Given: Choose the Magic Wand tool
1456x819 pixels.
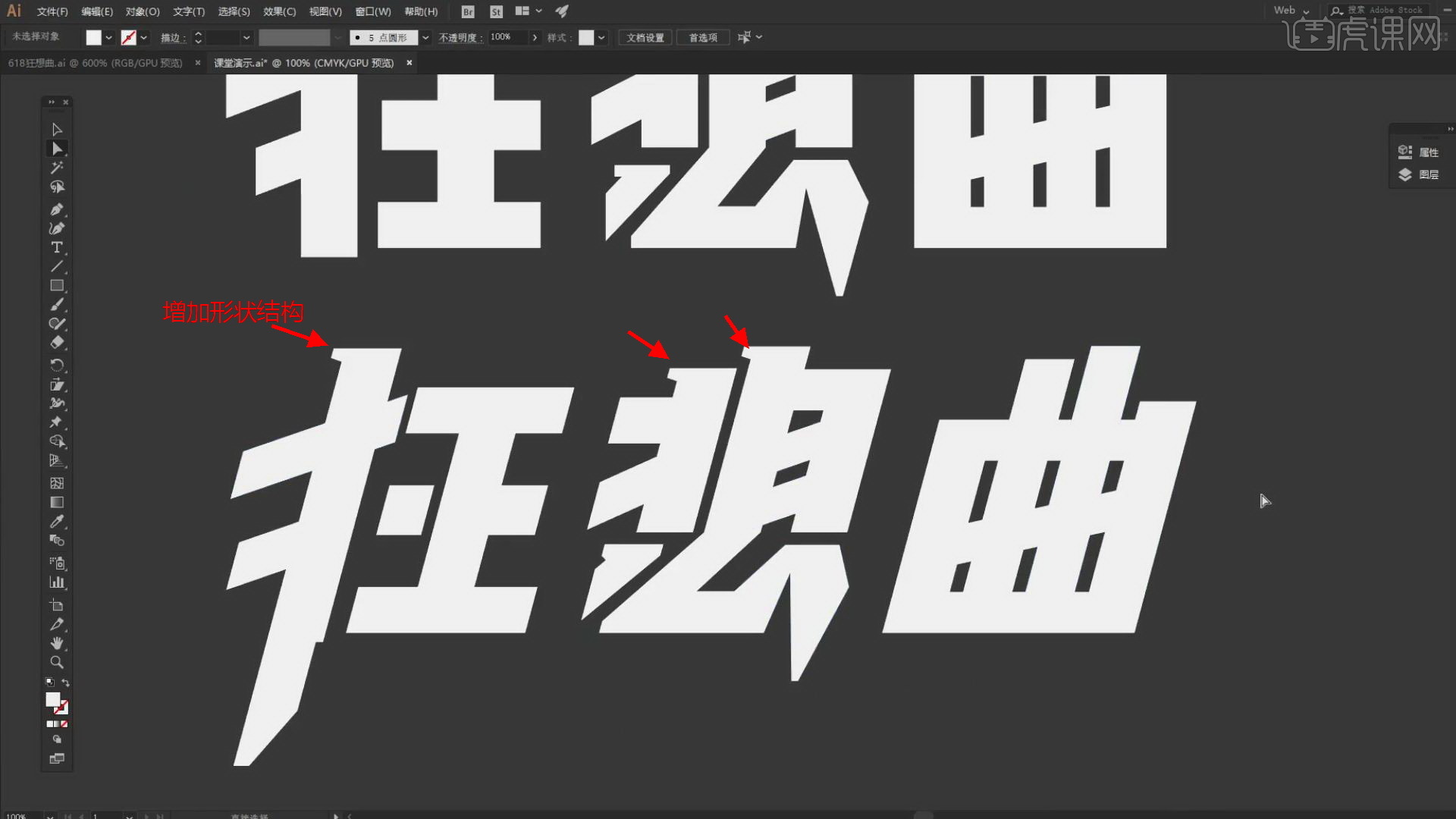Looking at the screenshot, I should [x=57, y=168].
